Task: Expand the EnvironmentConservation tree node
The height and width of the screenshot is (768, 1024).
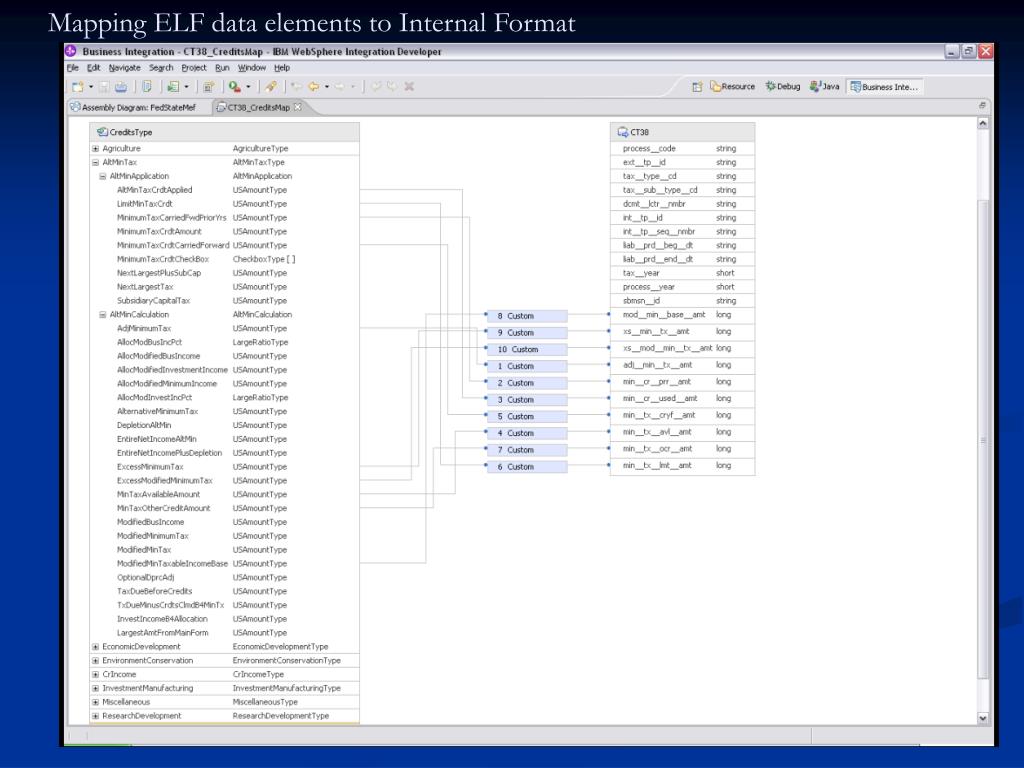Action: (x=95, y=660)
